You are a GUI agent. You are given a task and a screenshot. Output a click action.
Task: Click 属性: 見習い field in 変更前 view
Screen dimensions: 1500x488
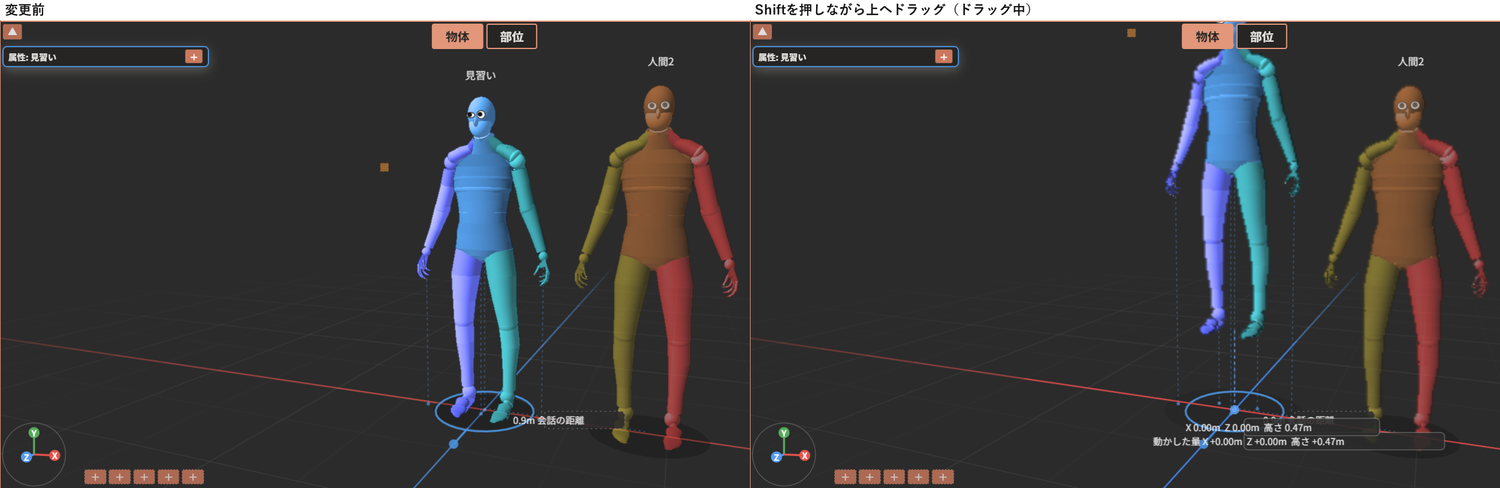(106, 57)
